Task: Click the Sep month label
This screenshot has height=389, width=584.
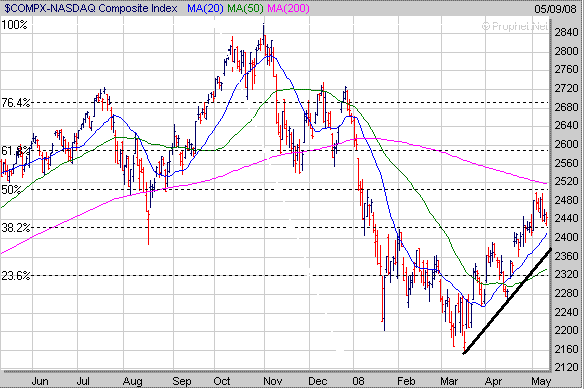Action: 181,382
